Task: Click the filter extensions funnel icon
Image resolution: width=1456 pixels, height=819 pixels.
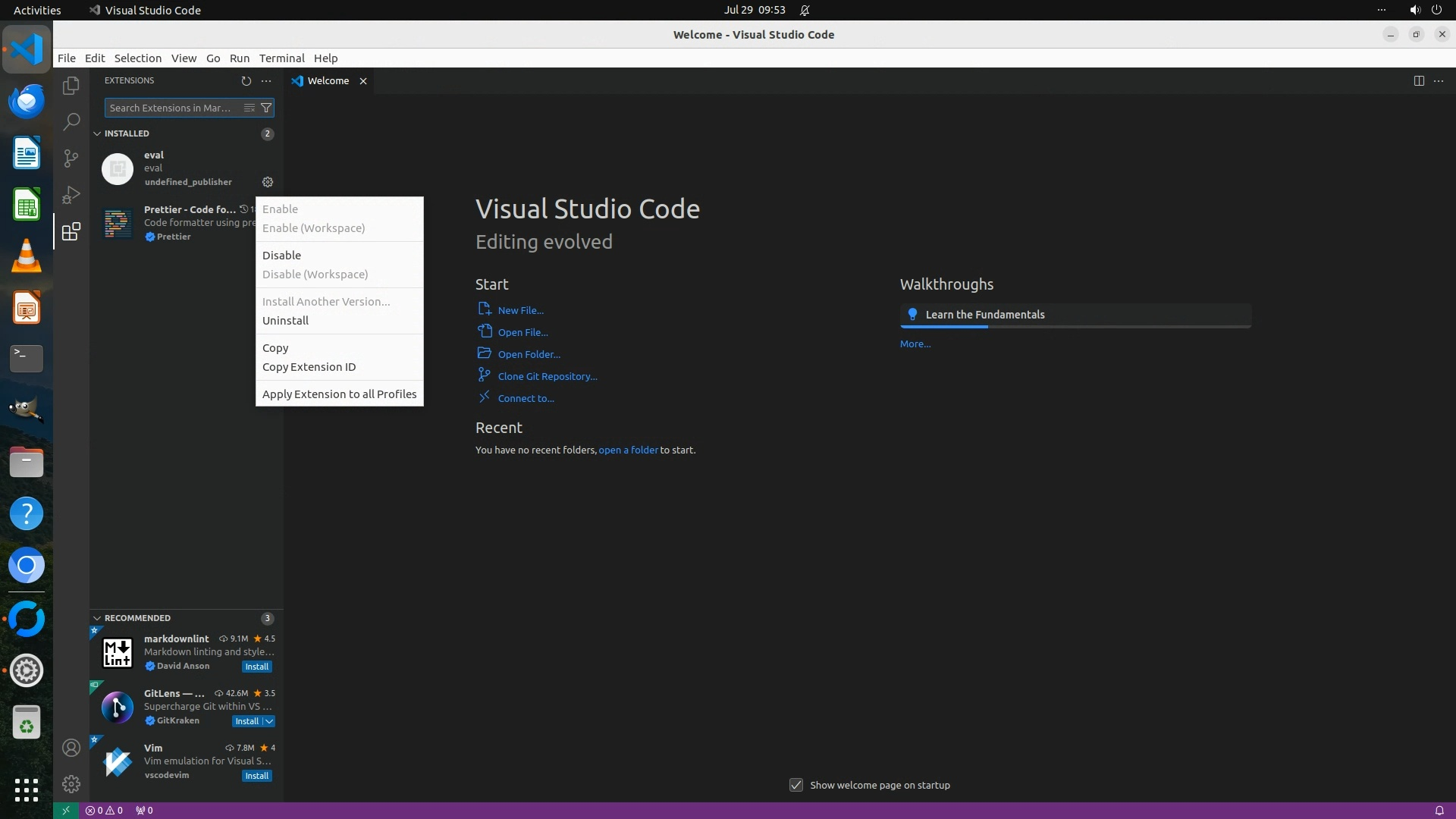Action: [266, 108]
